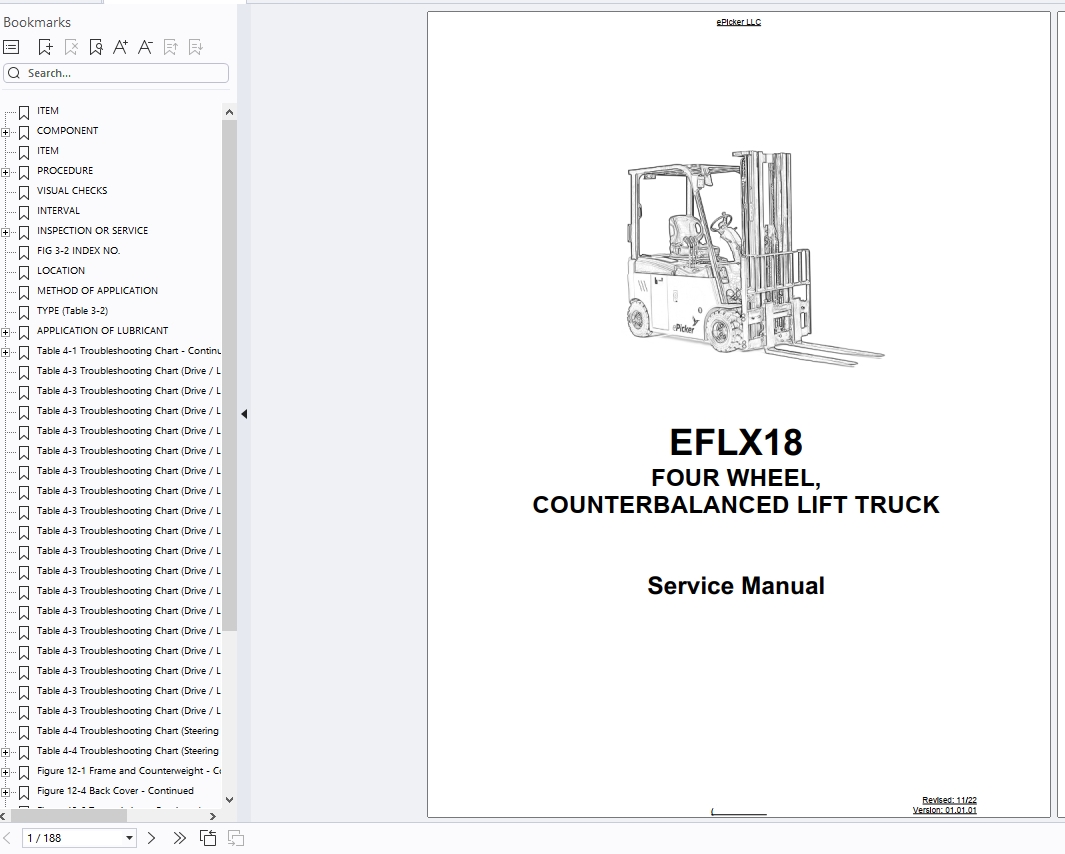
Task: Collapse the bookmarks panel with the arrow handle
Action: tap(244, 414)
